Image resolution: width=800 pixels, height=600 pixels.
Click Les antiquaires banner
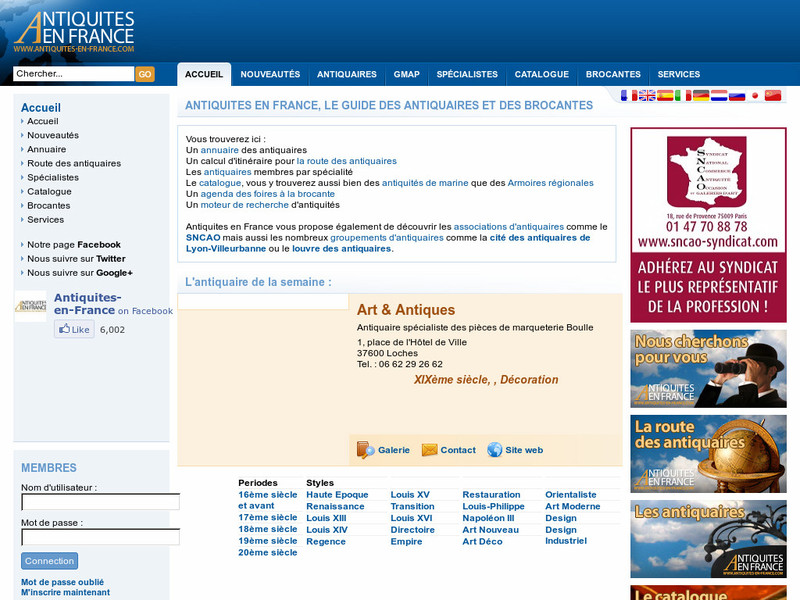[x=708, y=539]
